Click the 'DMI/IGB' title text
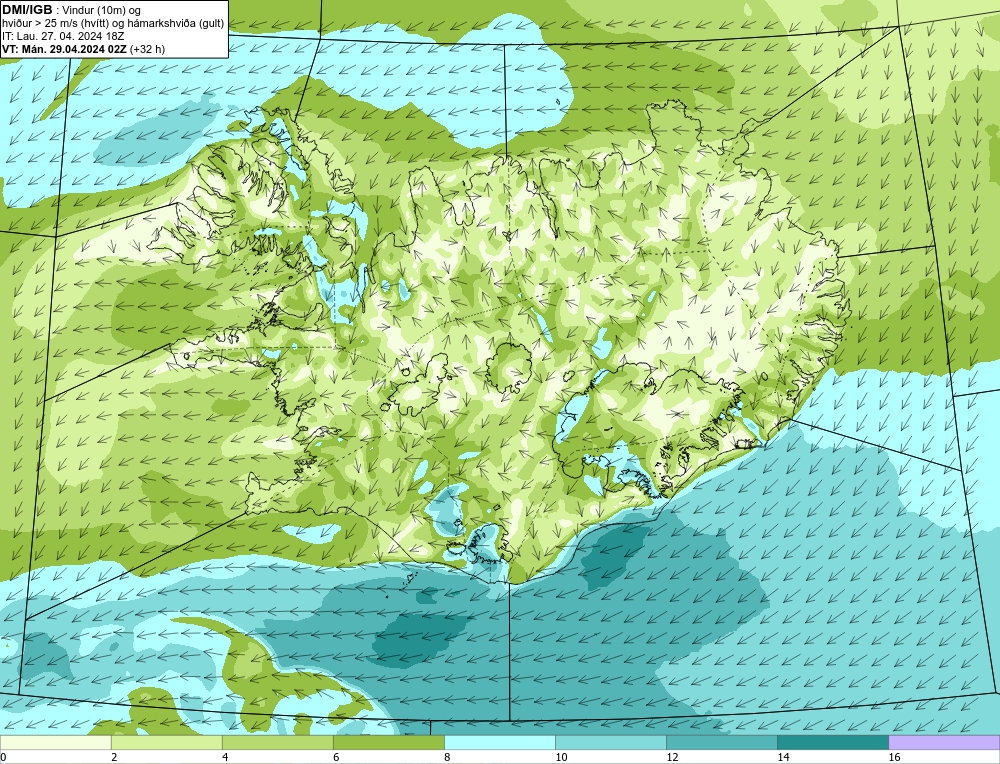 (x=27, y=10)
